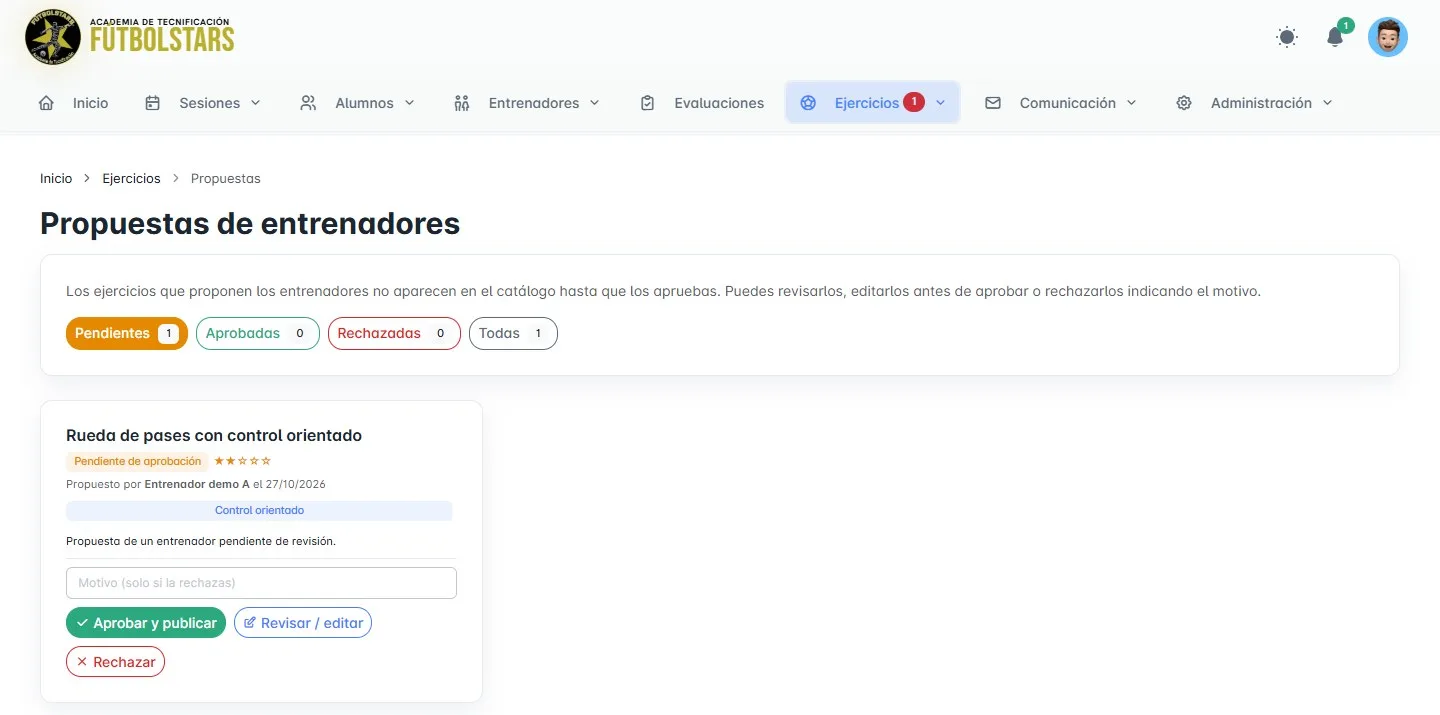Click Inicio in the breadcrumb
Screen dimensions: 1440x715
tap(56, 178)
